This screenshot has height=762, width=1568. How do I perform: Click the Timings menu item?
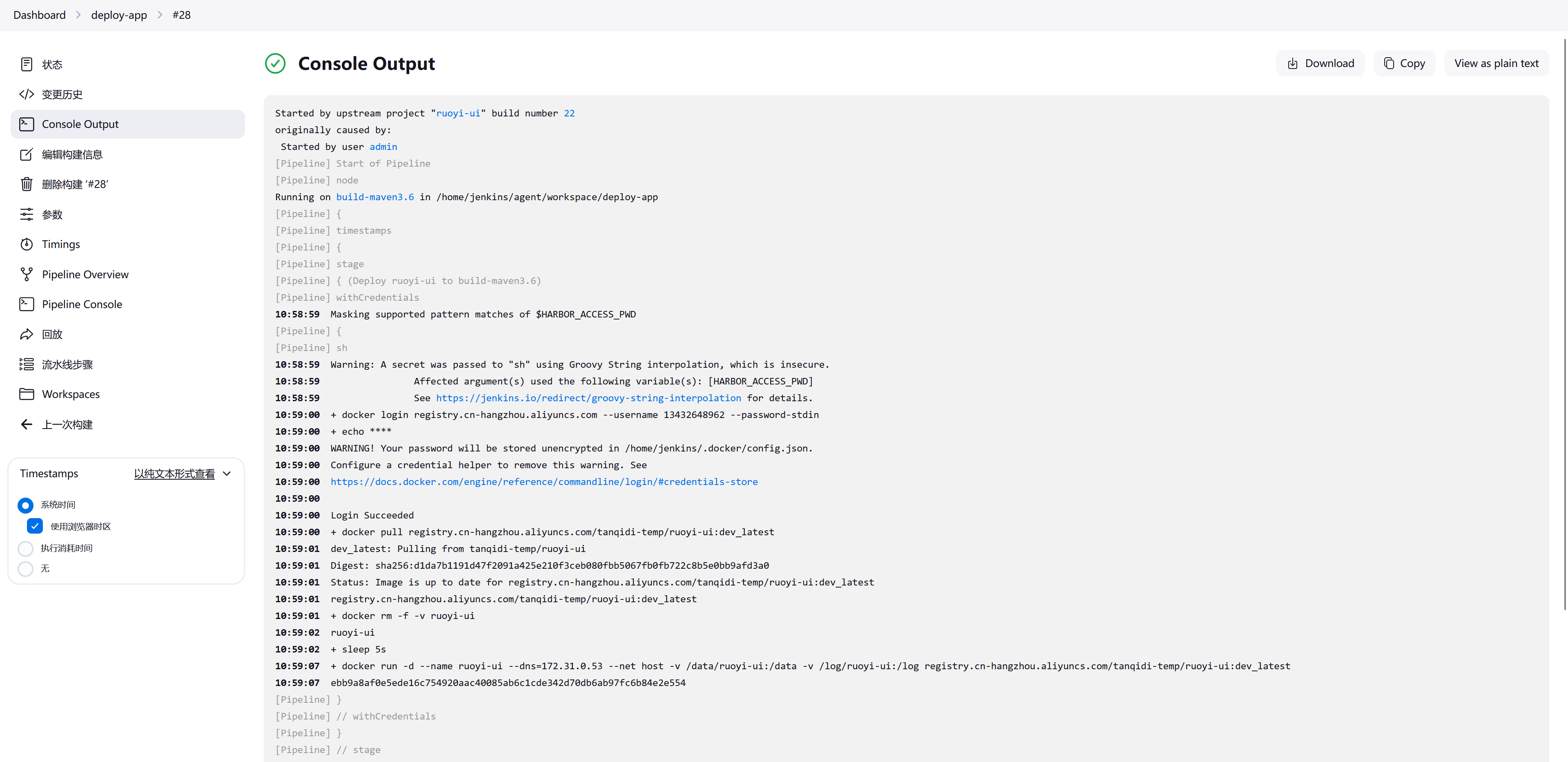(61, 243)
